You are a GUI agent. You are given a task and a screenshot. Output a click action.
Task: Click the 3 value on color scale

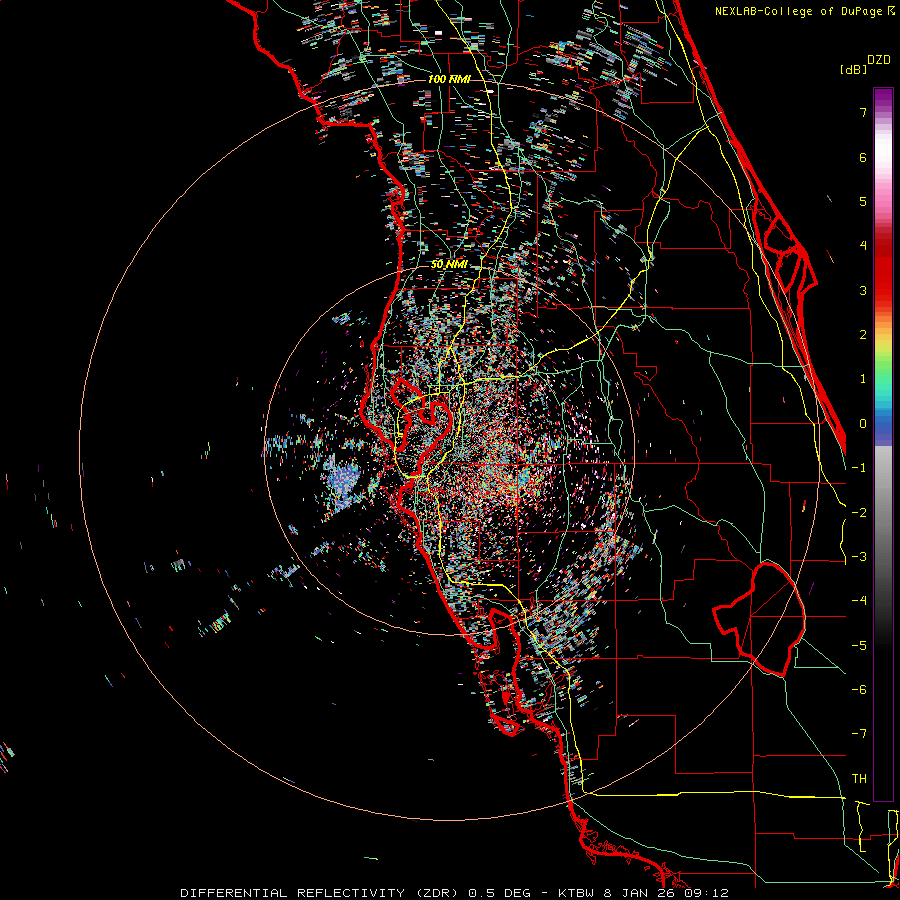pos(863,290)
